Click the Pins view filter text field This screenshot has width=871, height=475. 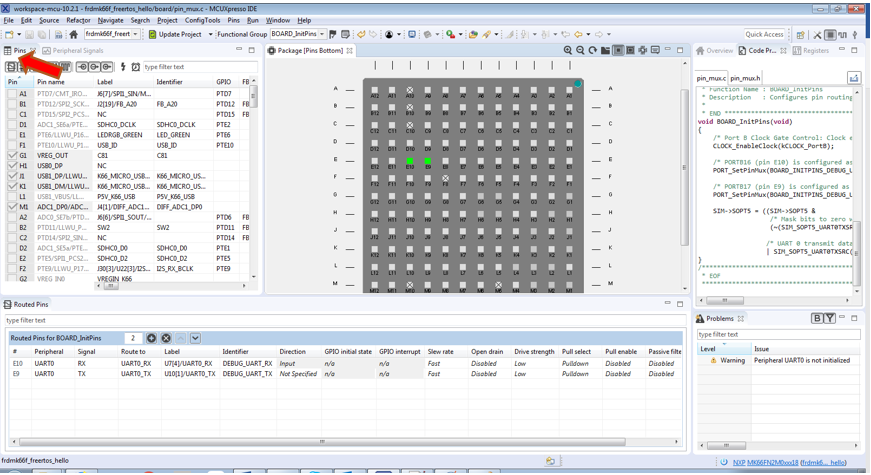point(200,67)
